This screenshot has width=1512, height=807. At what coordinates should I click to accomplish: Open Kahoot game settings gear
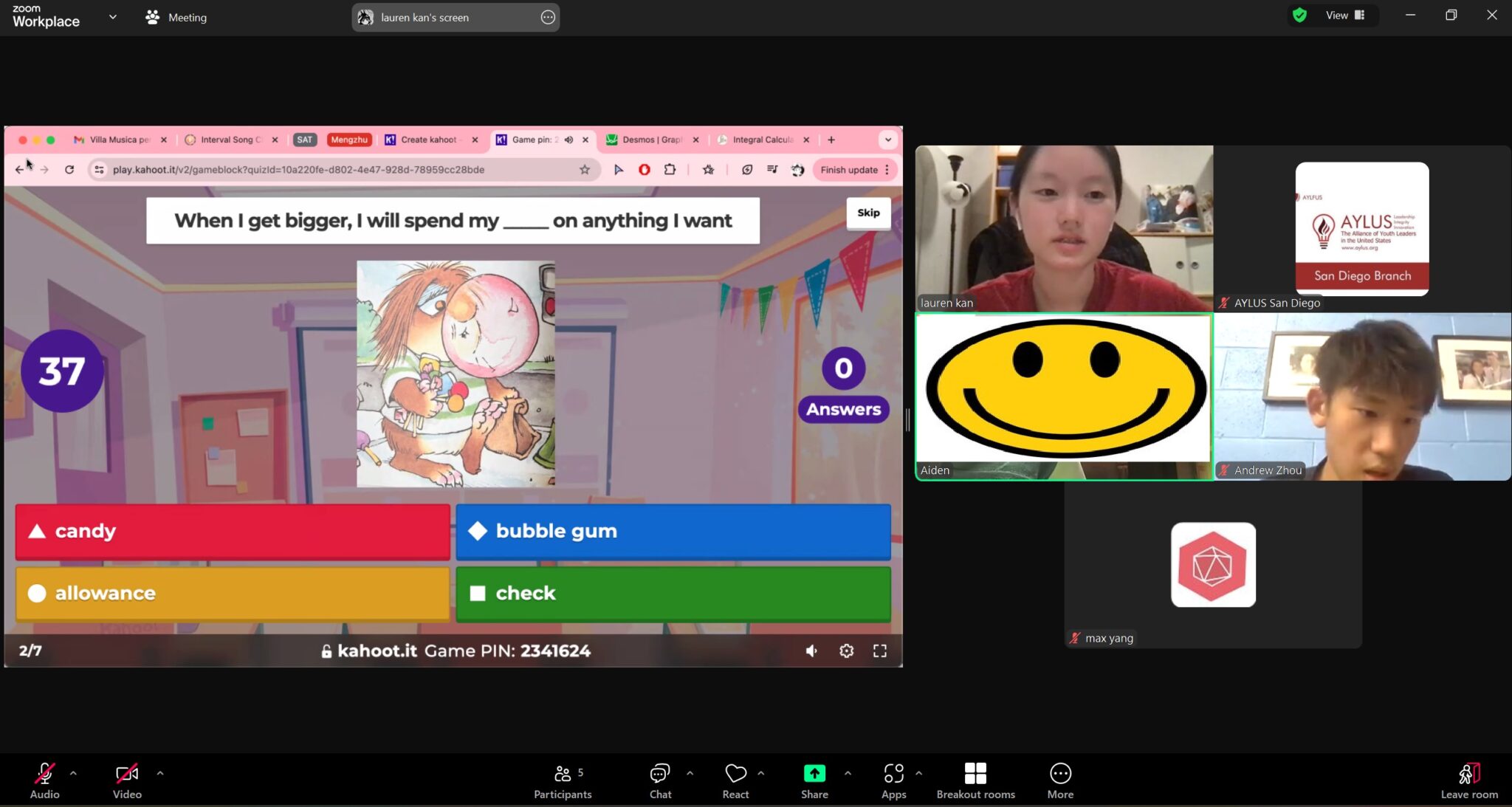[x=846, y=651]
